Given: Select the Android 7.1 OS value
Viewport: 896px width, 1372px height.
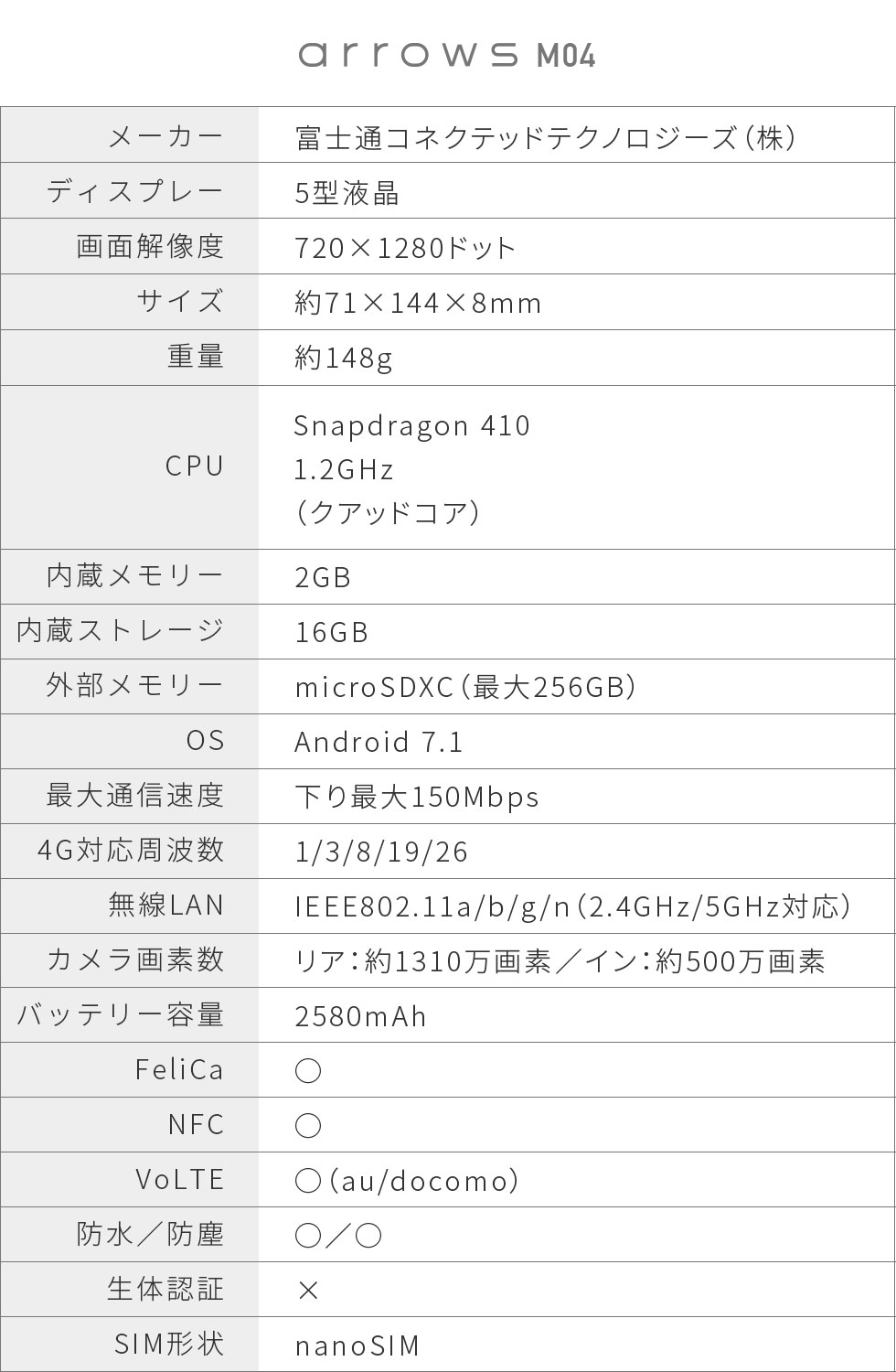Looking at the screenshot, I should tap(379, 742).
